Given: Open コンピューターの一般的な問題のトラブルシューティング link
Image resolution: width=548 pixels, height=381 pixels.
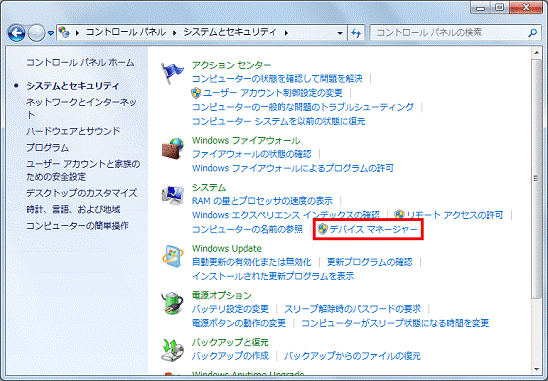Looking at the screenshot, I should pyautogui.click(x=303, y=107).
